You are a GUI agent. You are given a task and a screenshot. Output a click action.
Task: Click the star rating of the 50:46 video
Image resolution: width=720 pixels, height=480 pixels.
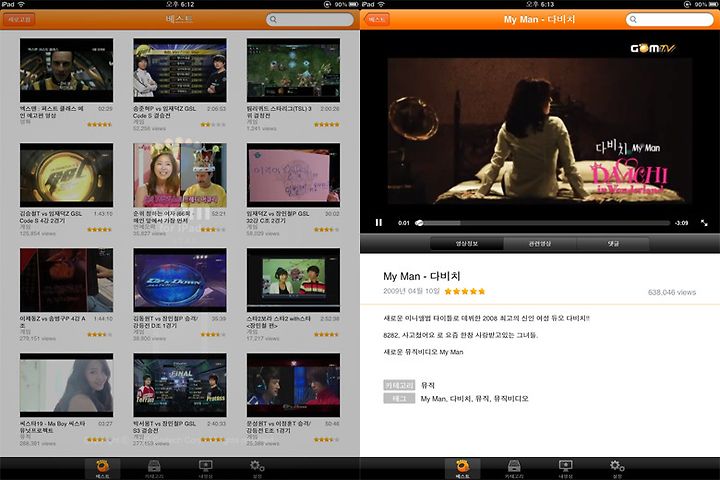tap(326, 440)
